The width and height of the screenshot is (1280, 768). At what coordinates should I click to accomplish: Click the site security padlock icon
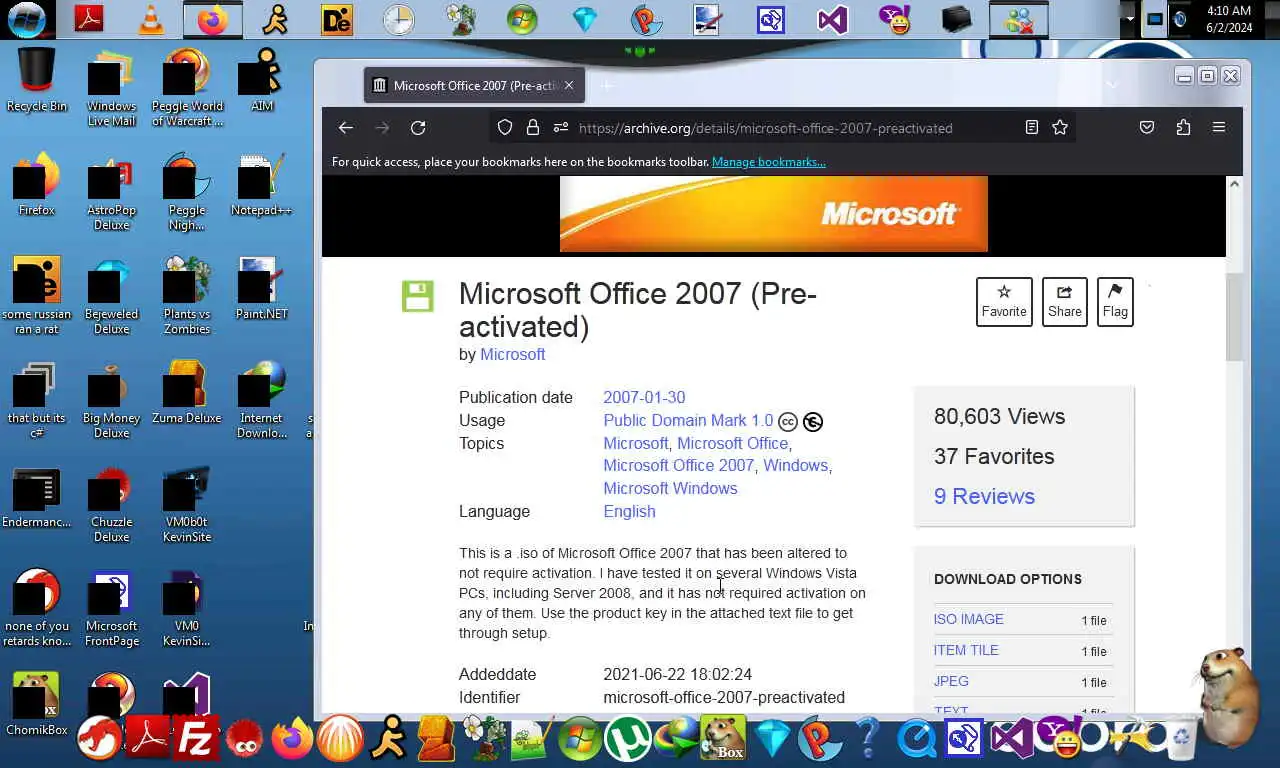[533, 127]
